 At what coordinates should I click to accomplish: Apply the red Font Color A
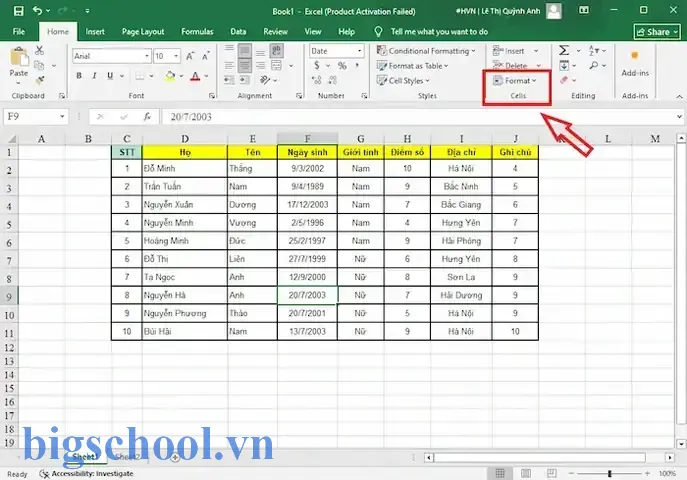click(195, 76)
